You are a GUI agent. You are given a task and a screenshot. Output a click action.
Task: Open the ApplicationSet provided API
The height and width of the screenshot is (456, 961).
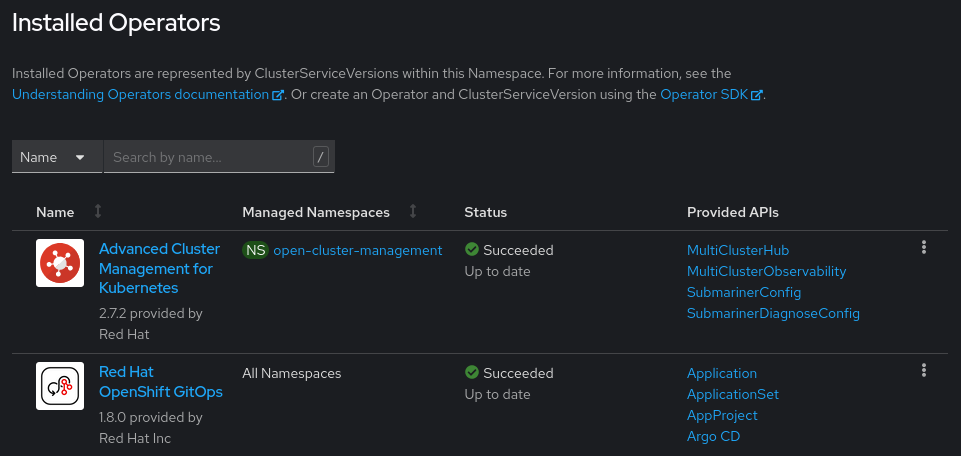[x=732, y=394]
